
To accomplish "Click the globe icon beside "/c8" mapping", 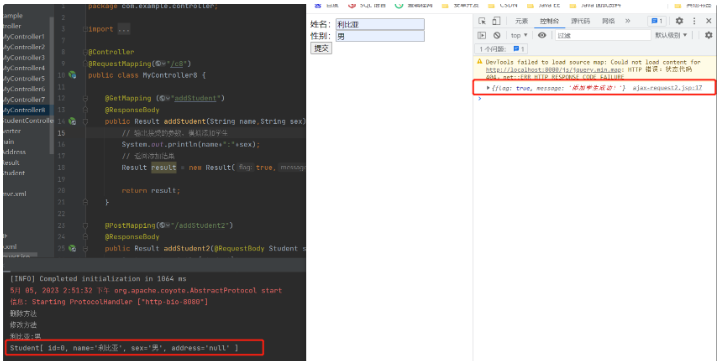I will [159, 63].
